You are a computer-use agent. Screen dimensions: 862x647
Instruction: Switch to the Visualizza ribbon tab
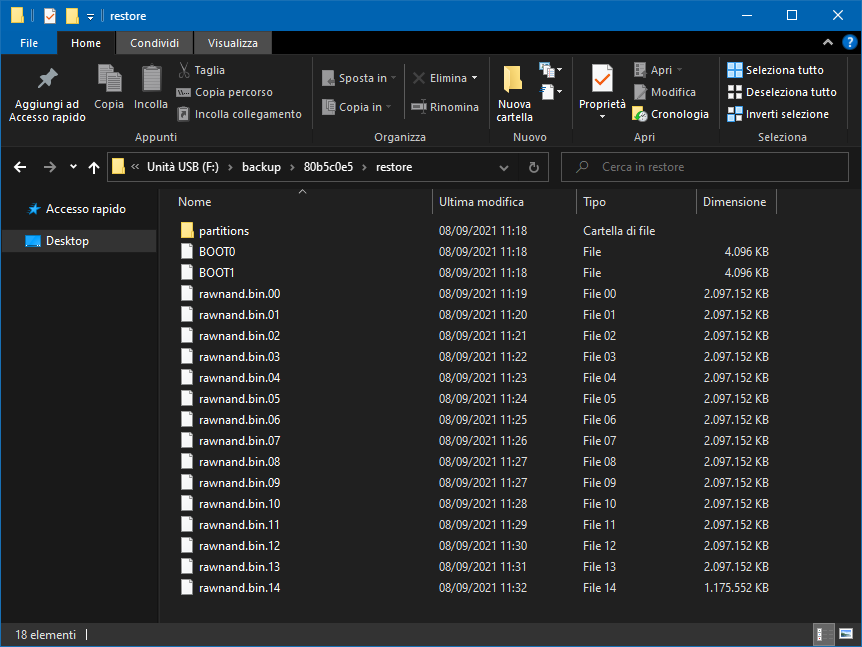(x=232, y=43)
